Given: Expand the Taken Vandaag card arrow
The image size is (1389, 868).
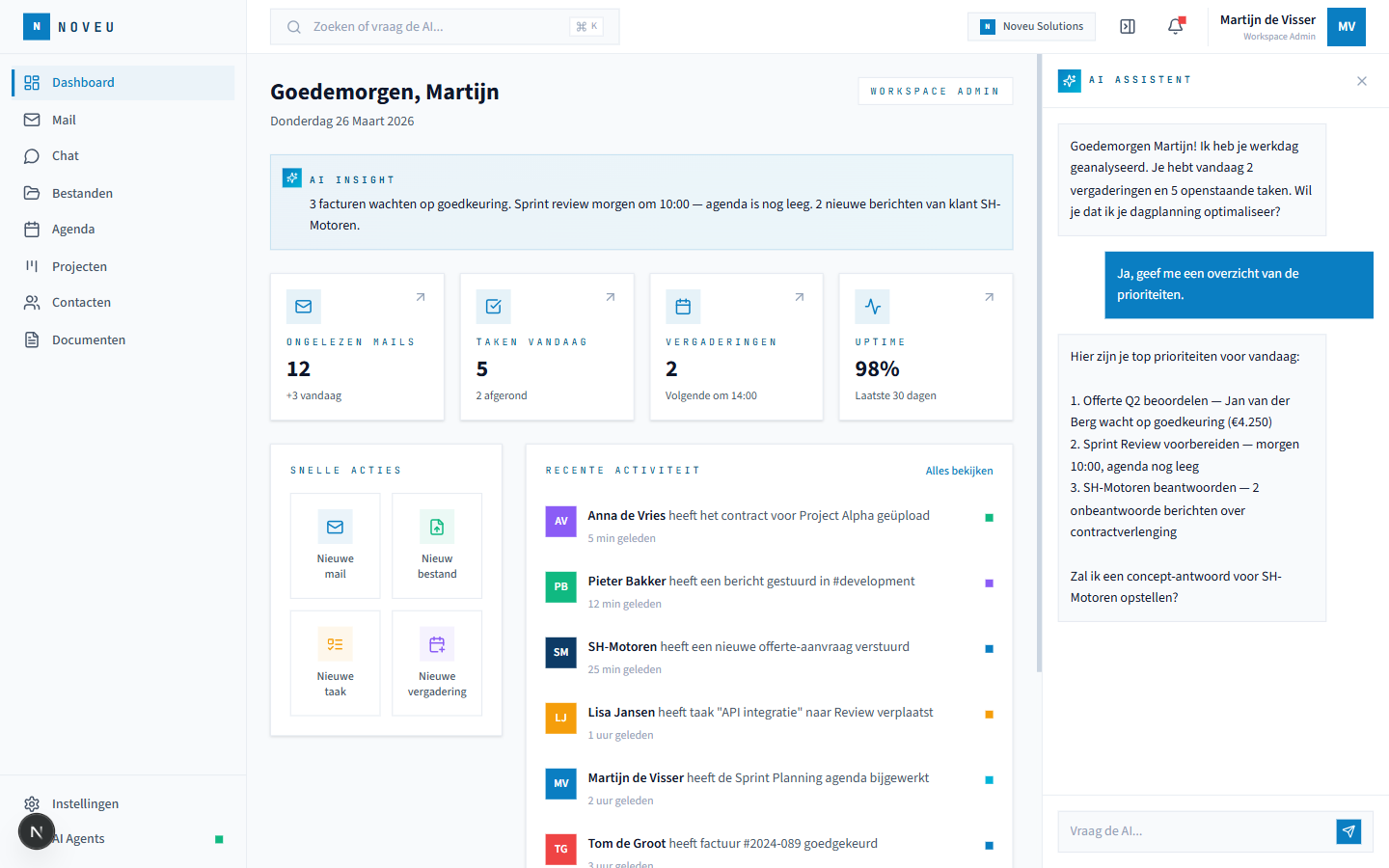Looking at the screenshot, I should [x=610, y=297].
